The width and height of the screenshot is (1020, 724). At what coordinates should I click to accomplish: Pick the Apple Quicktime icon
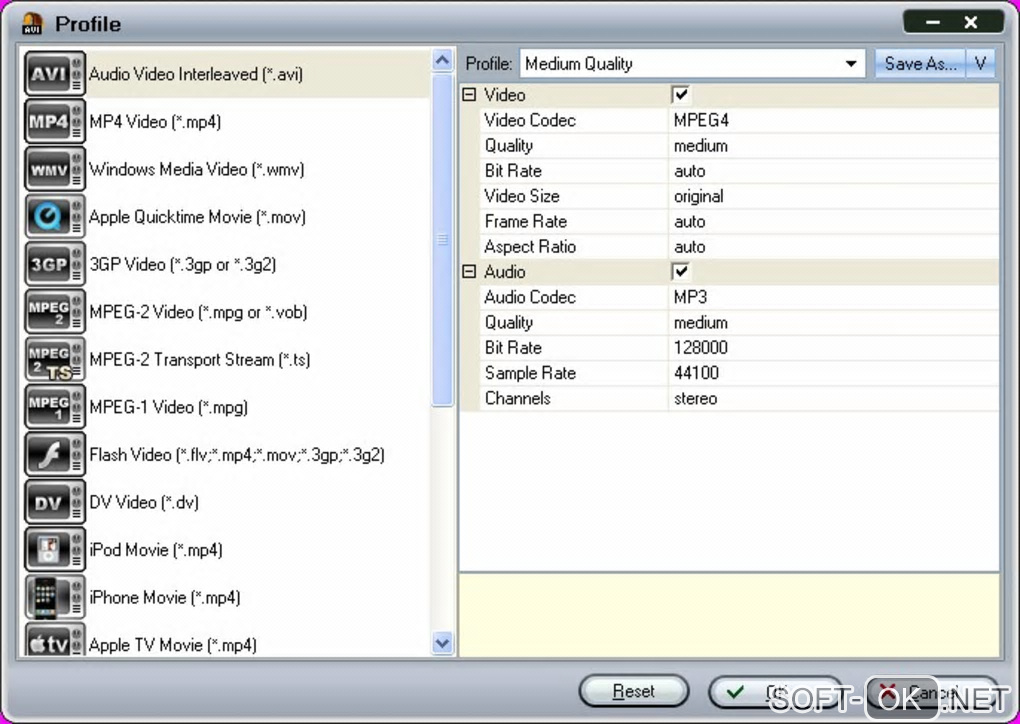[55, 217]
